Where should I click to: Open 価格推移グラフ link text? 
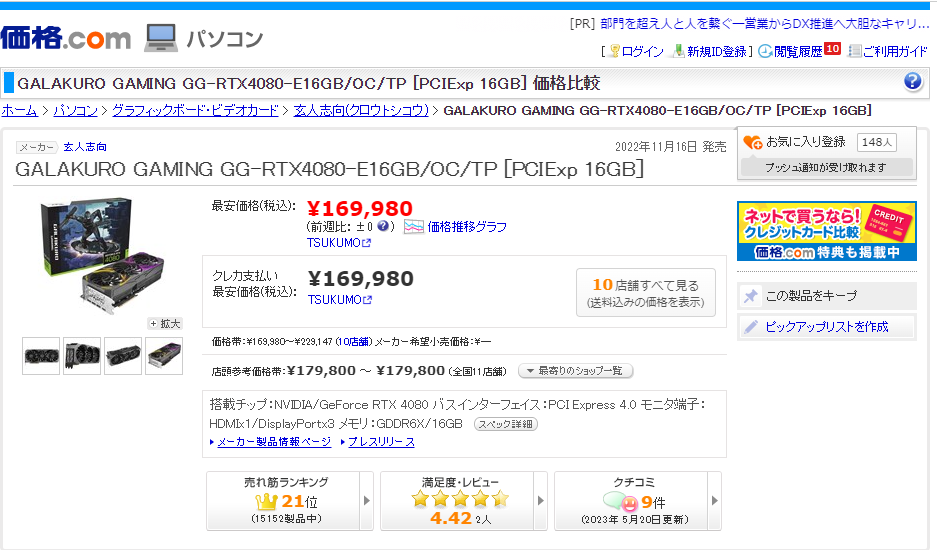[x=467, y=227]
